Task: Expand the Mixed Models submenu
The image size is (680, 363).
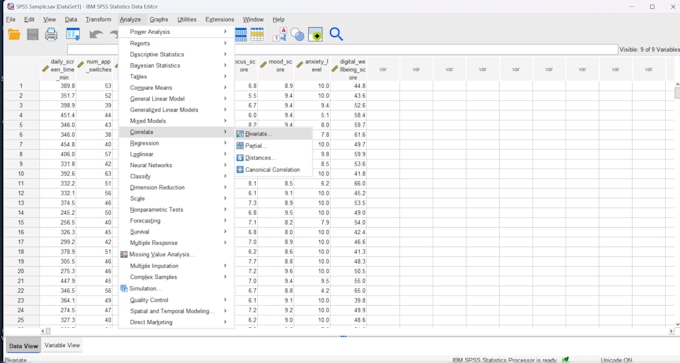Action: [x=176, y=121]
